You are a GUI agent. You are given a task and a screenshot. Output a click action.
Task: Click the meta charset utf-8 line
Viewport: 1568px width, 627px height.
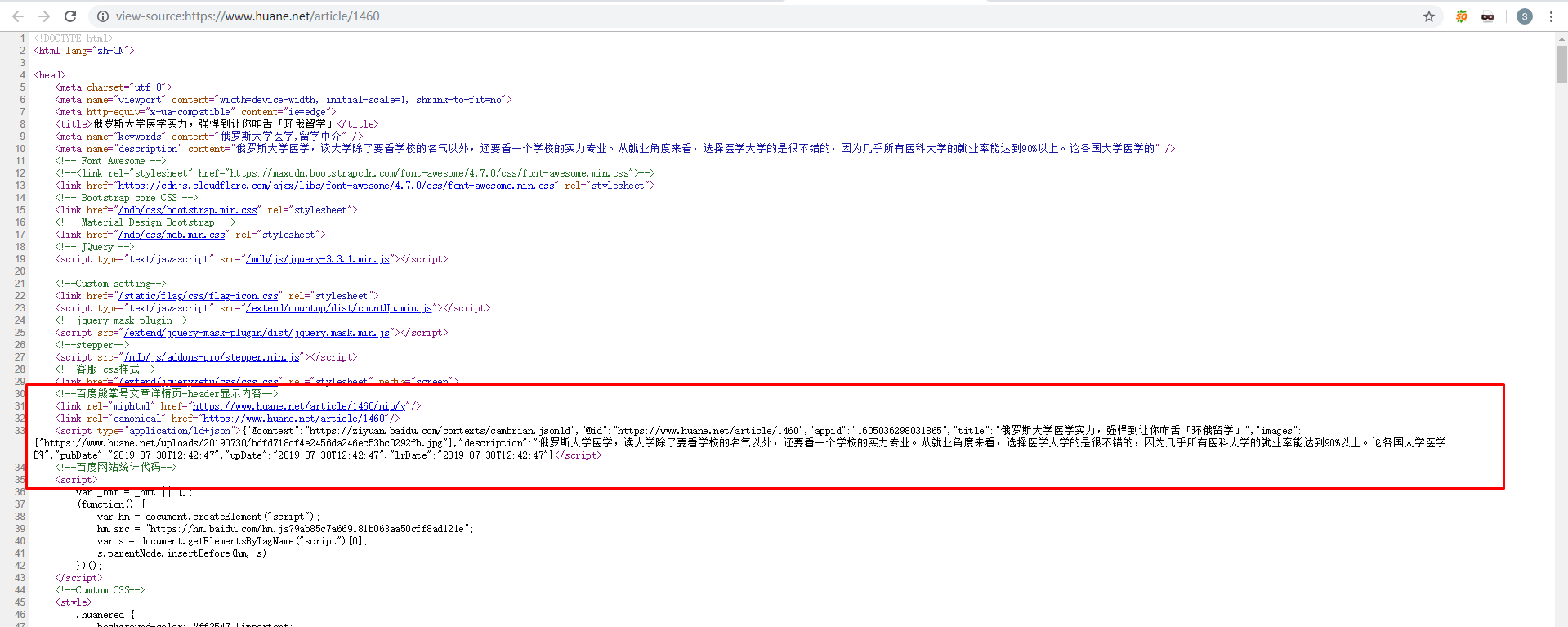click(x=114, y=87)
